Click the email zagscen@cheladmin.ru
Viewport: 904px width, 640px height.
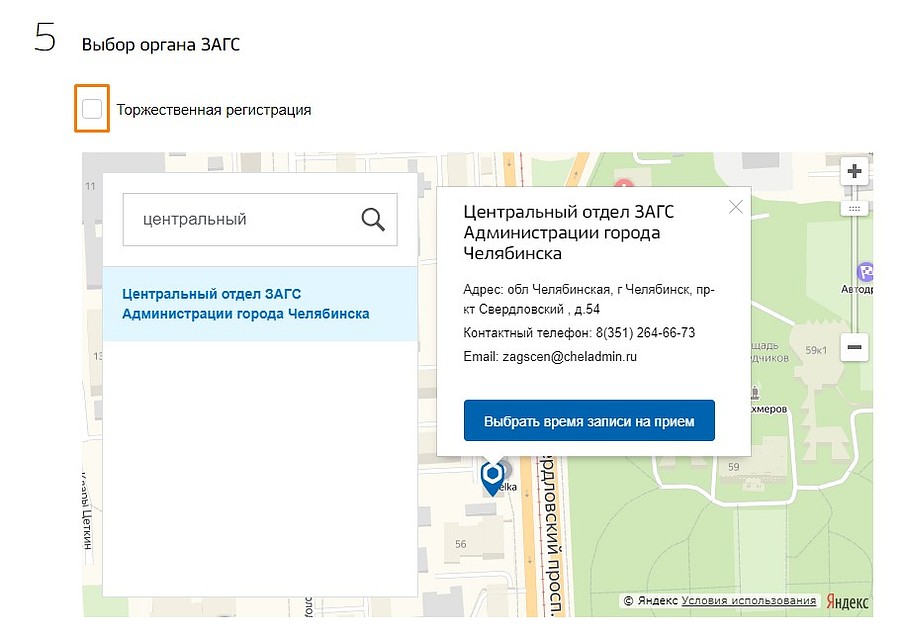570,356
